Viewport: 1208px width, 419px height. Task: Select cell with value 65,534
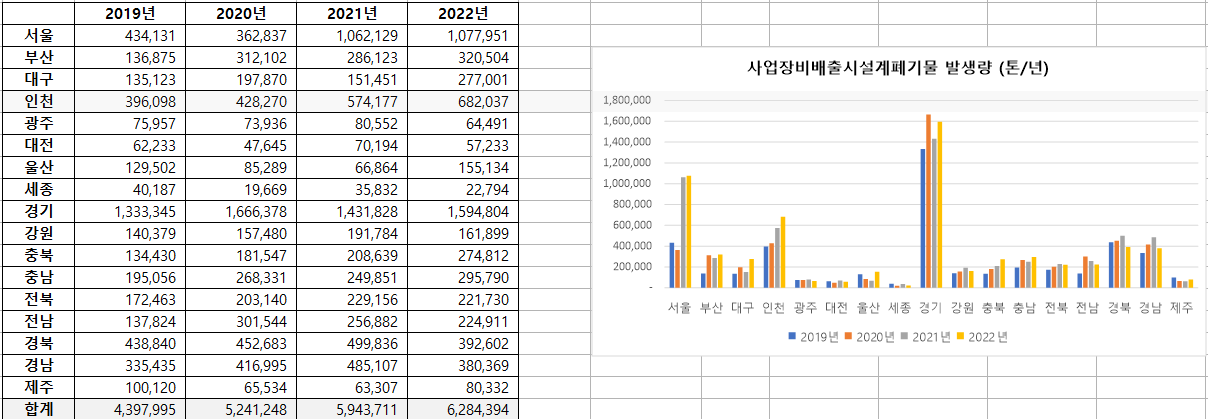[241, 386]
